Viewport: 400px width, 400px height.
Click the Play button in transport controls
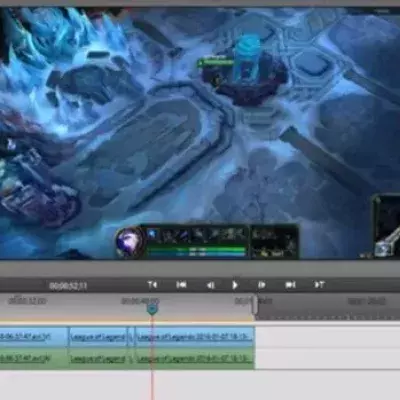point(235,285)
